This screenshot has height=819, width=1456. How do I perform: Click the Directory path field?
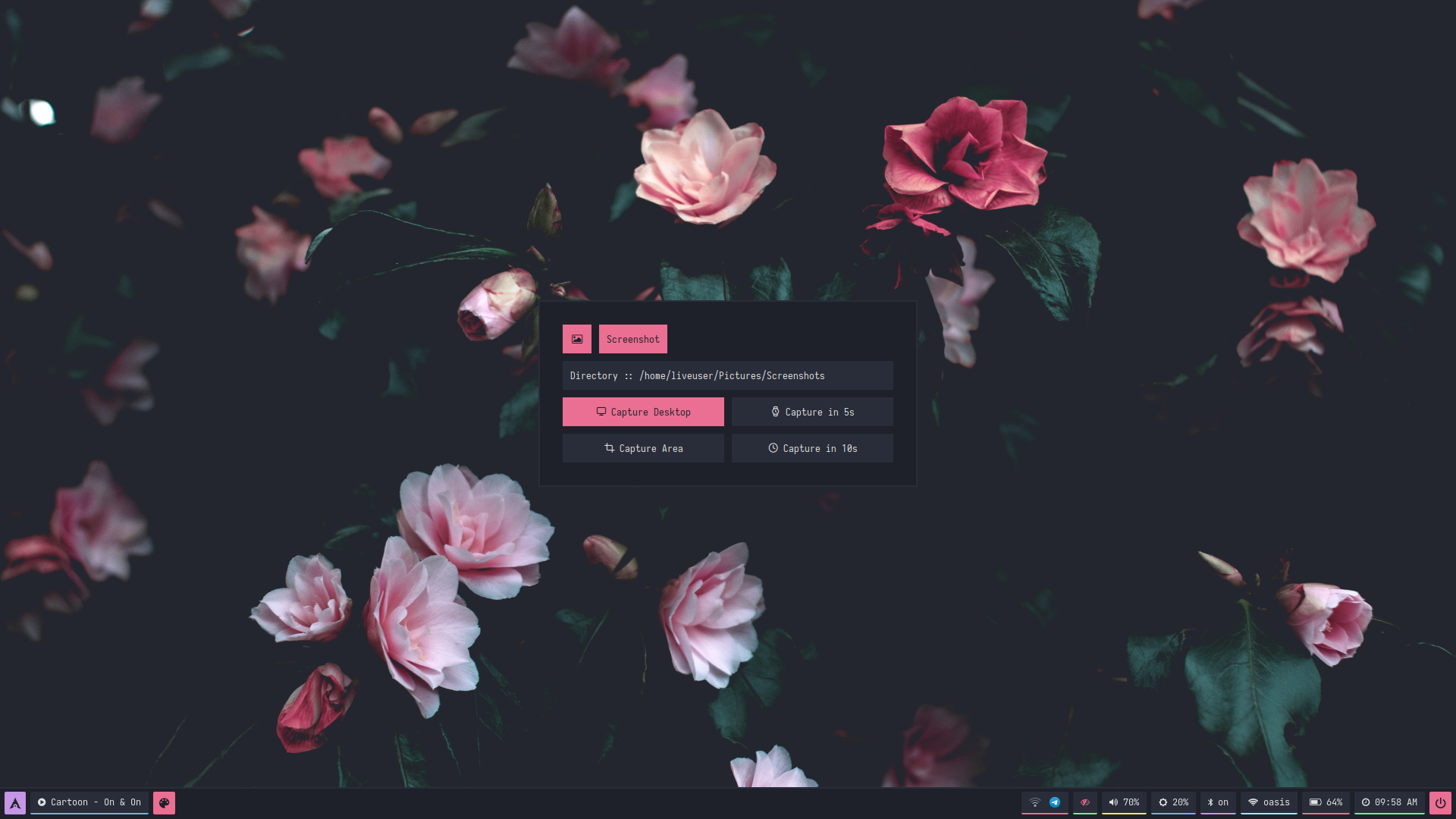pos(727,375)
